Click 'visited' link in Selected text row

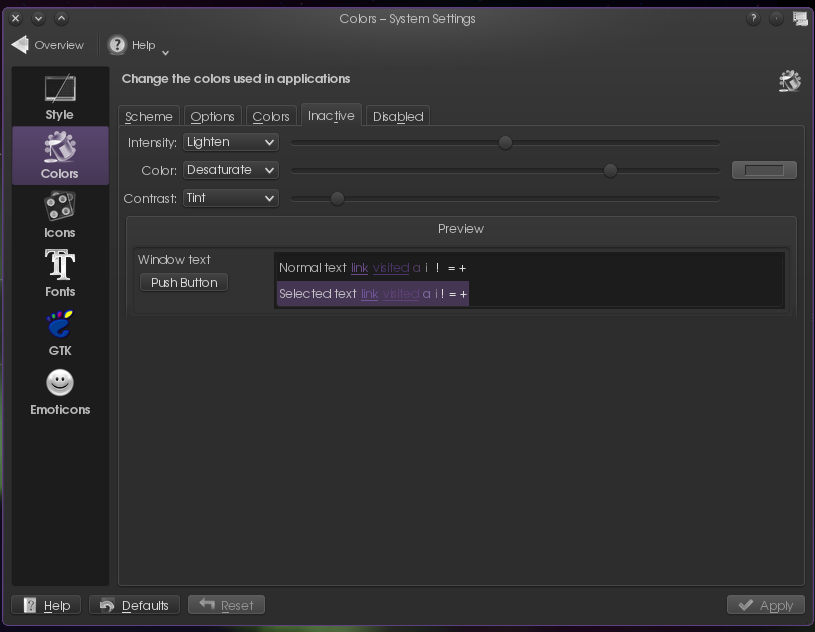[x=401, y=294]
